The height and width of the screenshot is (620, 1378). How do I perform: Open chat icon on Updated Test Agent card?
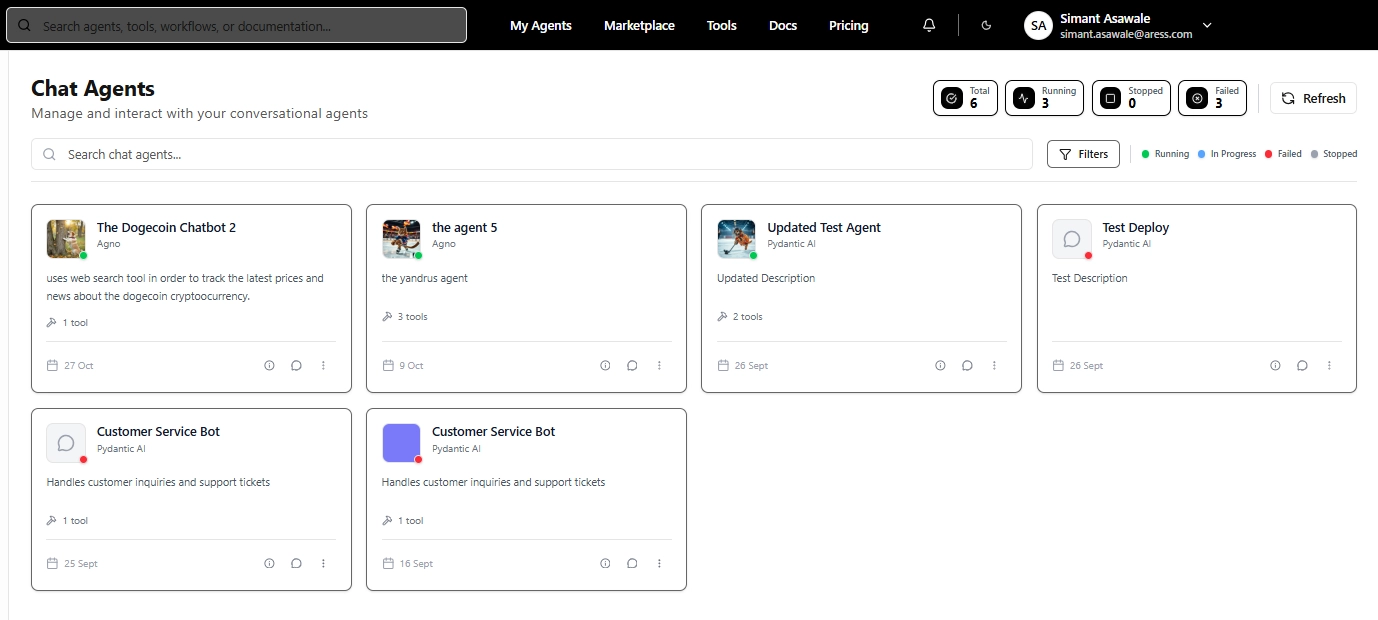pos(967,366)
